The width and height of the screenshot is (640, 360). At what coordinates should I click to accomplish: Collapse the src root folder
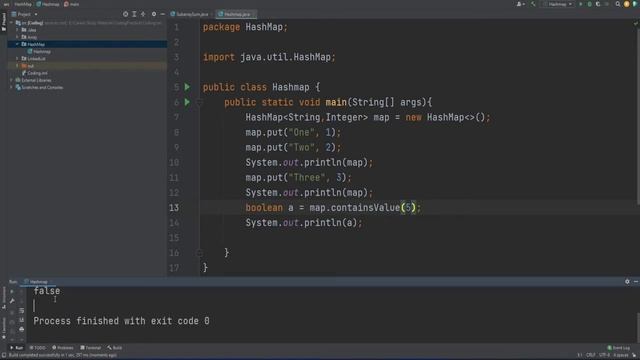point(11,23)
